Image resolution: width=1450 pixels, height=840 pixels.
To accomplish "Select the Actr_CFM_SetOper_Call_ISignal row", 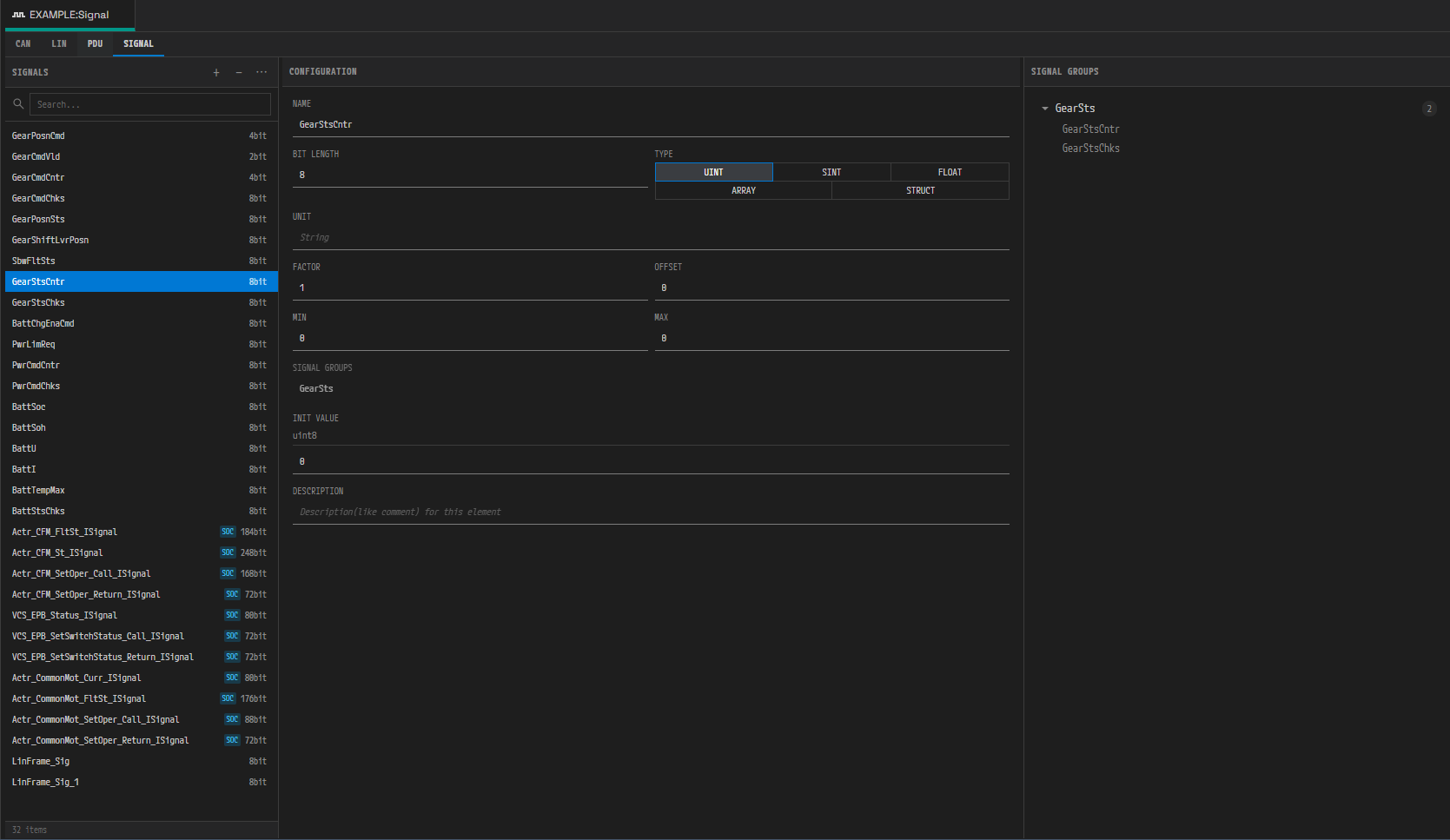I will (142, 573).
